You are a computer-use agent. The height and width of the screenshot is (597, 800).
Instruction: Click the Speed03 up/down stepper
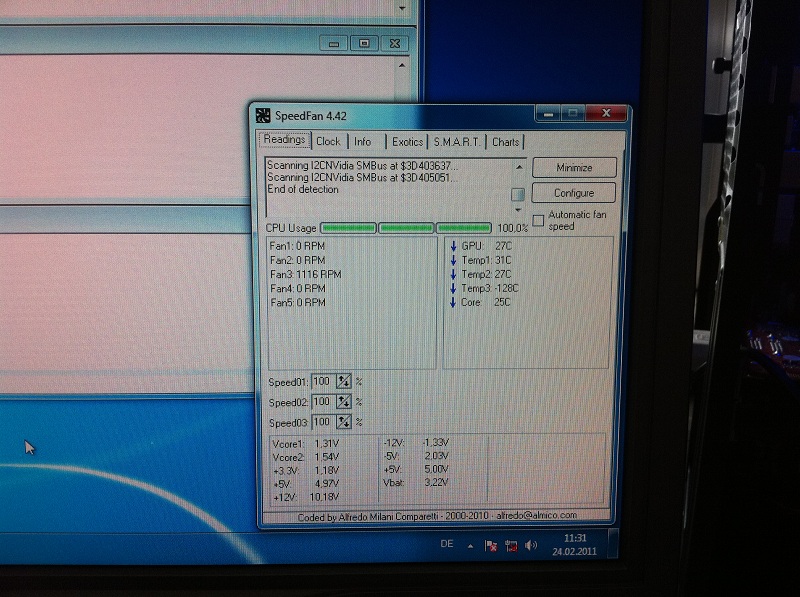(x=344, y=422)
